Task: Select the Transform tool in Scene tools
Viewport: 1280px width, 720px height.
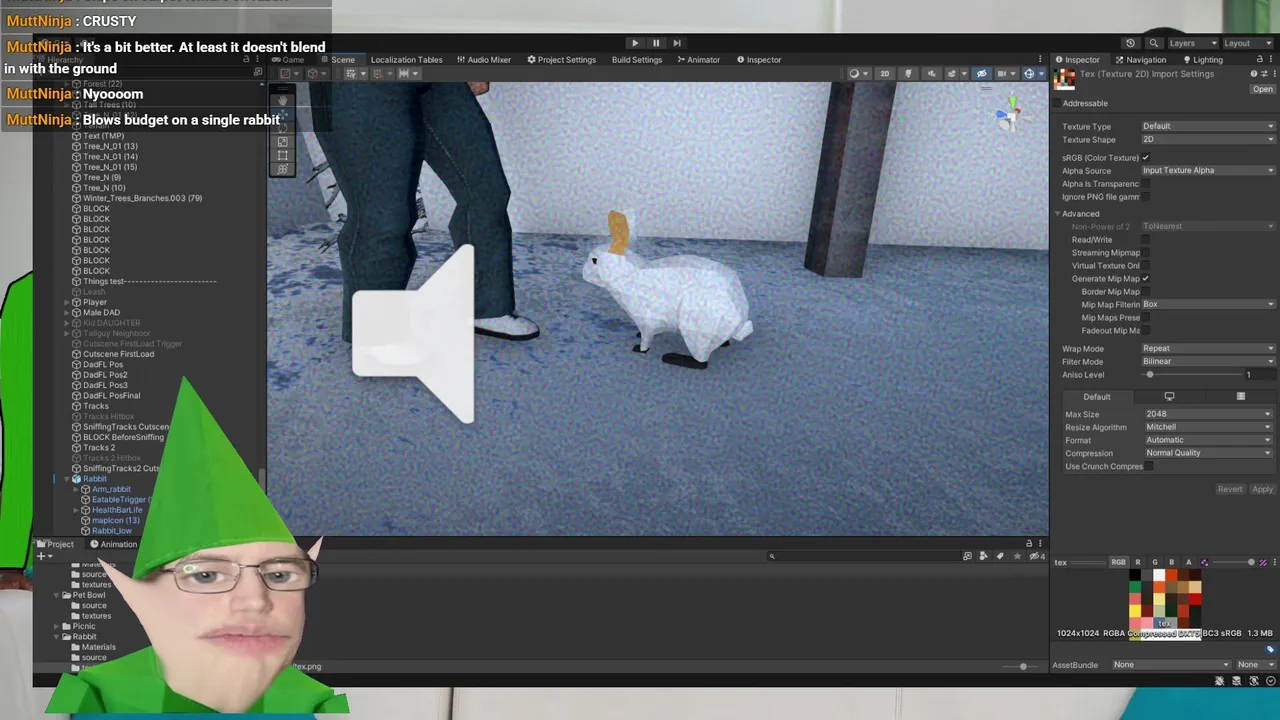Action: pos(282,169)
